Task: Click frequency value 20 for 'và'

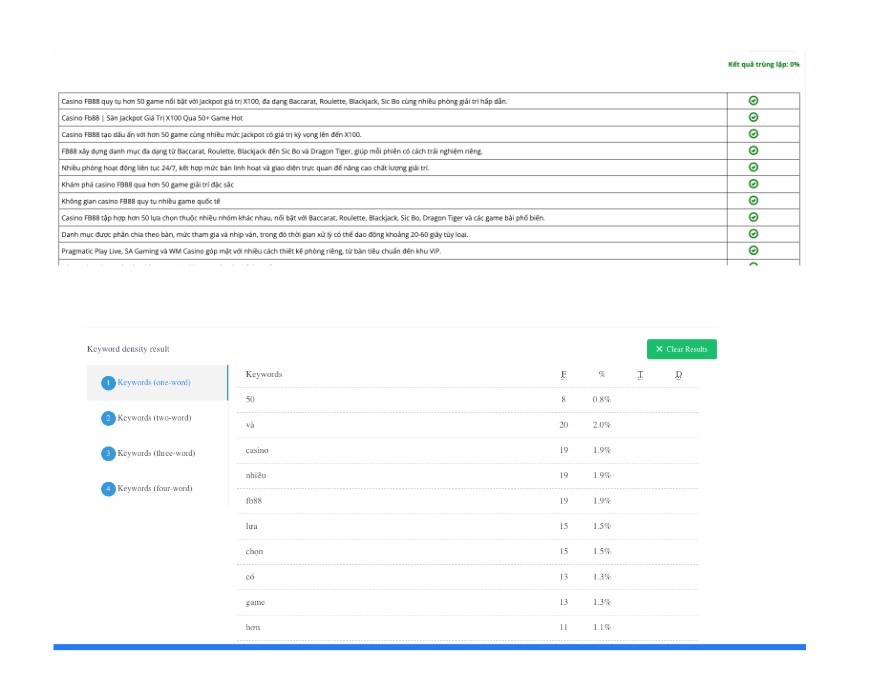Action: [563, 425]
